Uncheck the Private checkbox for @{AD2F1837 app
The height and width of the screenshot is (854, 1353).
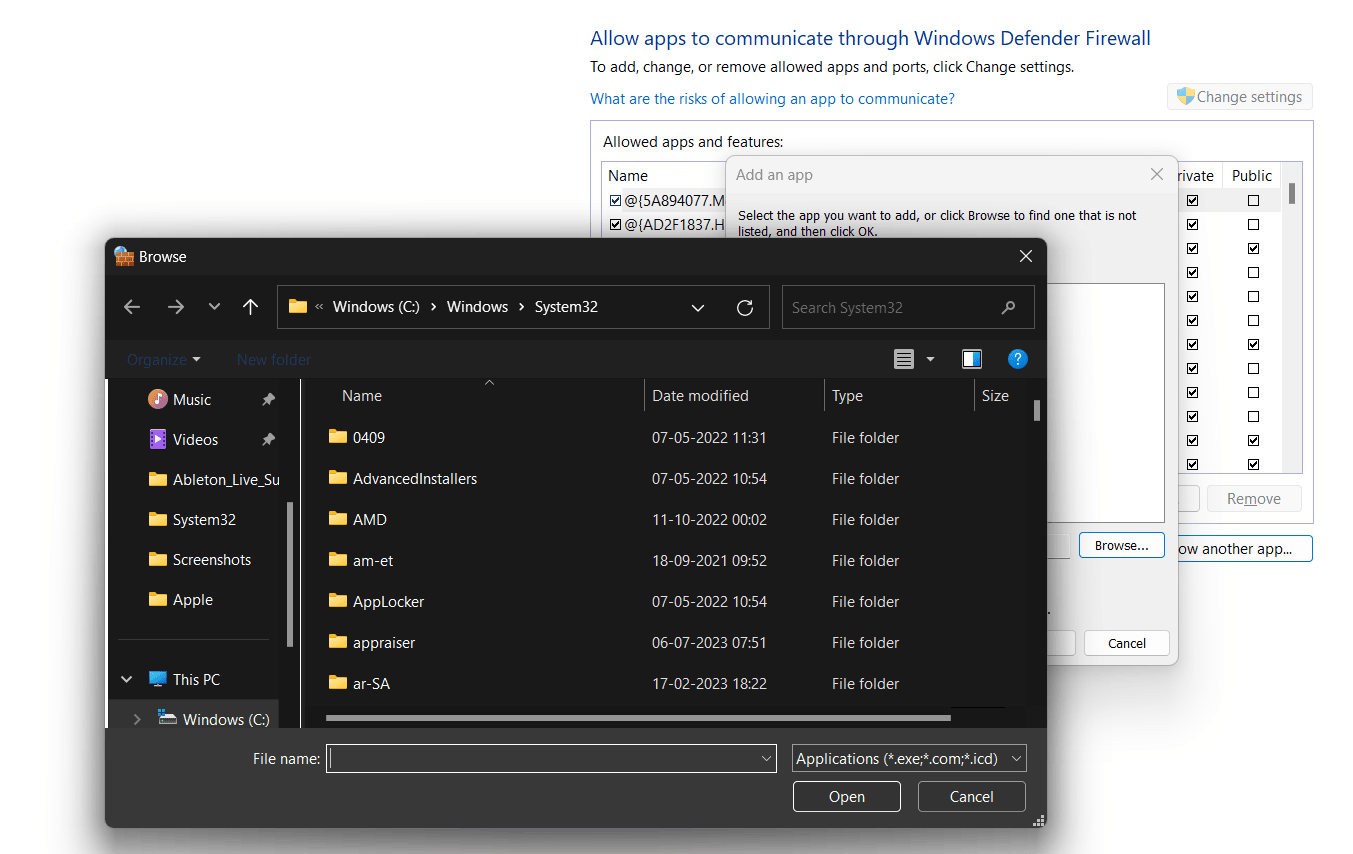click(1192, 224)
